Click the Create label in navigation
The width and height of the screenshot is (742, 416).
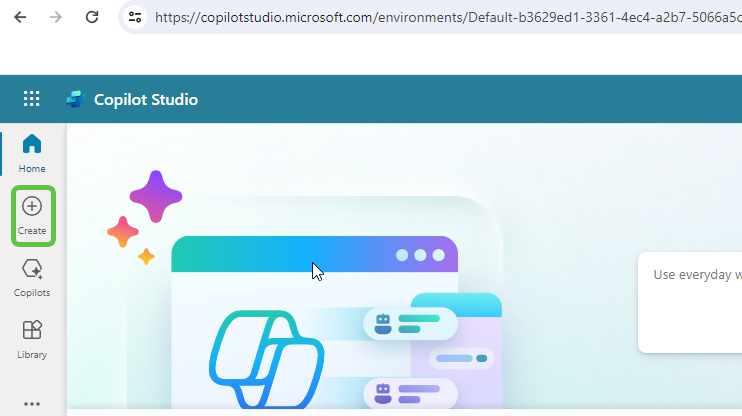[x=32, y=231]
